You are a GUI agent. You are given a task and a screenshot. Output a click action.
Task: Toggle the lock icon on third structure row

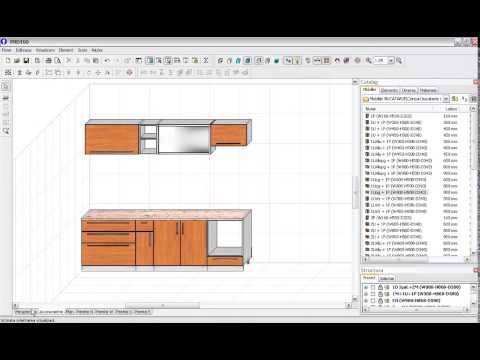coord(380,301)
